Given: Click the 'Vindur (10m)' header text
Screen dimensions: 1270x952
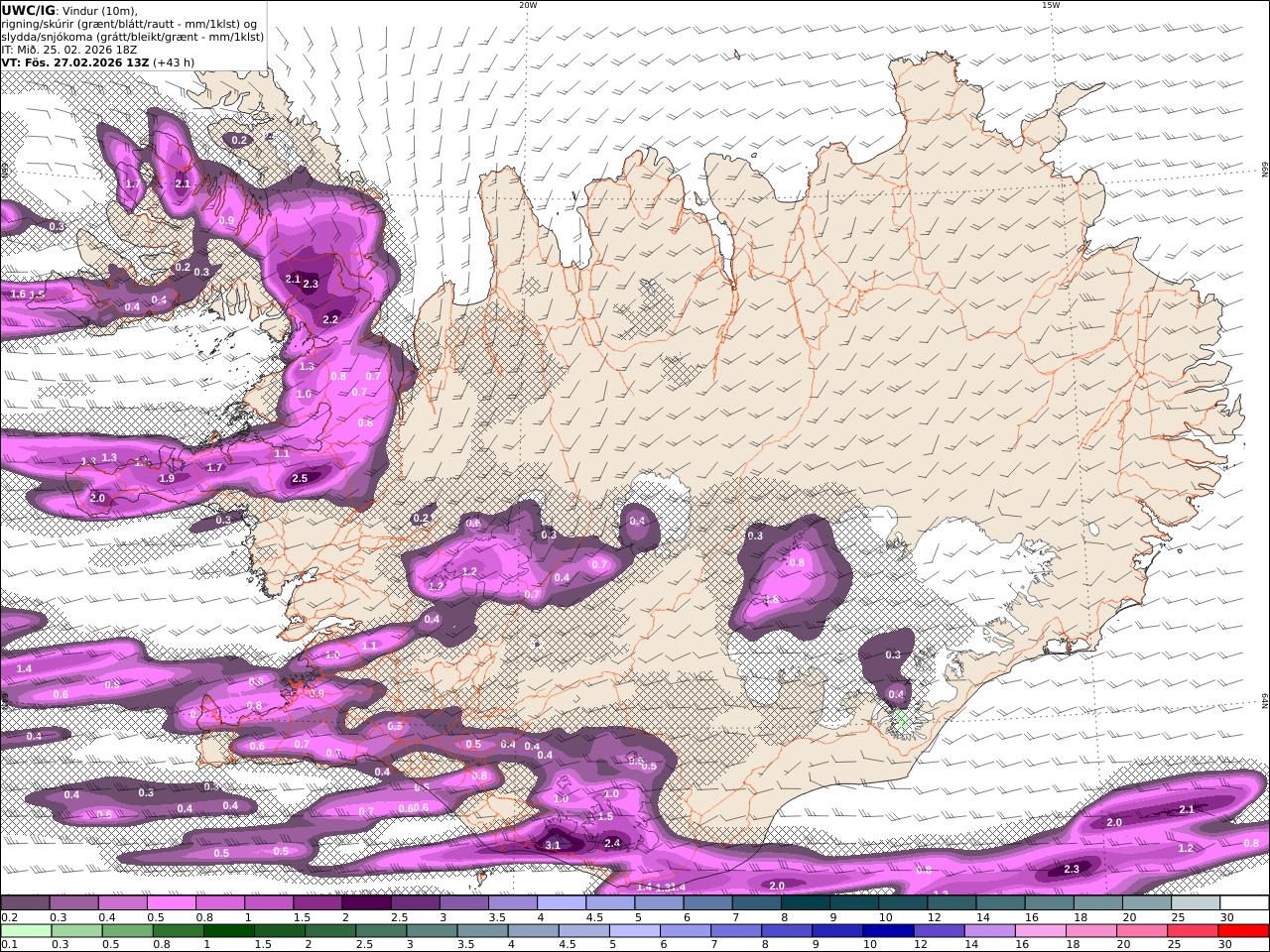Looking at the screenshot, I should 98,10.
